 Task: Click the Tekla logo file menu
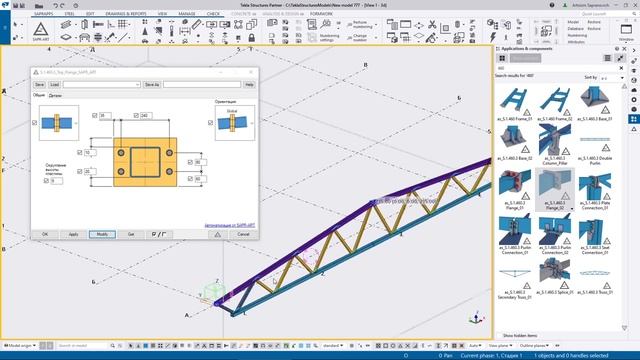pyautogui.click(x=5, y=5)
